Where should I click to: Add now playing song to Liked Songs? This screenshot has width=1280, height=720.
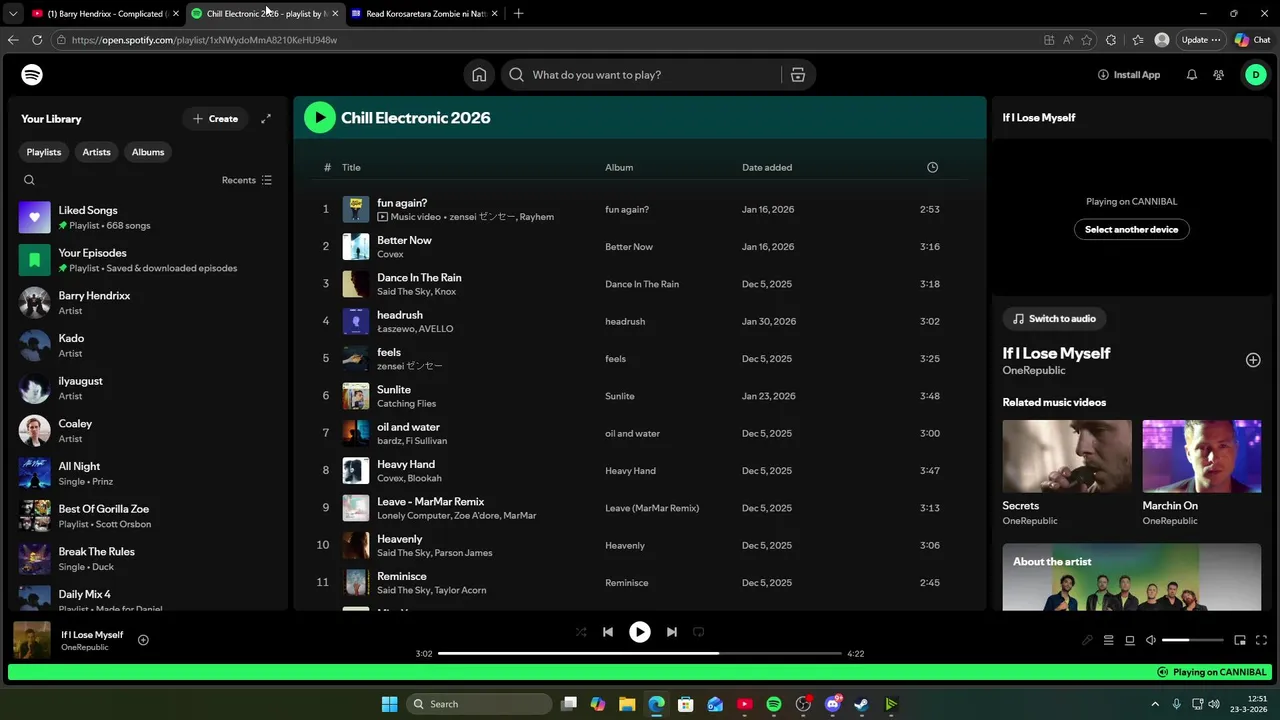[x=143, y=640]
